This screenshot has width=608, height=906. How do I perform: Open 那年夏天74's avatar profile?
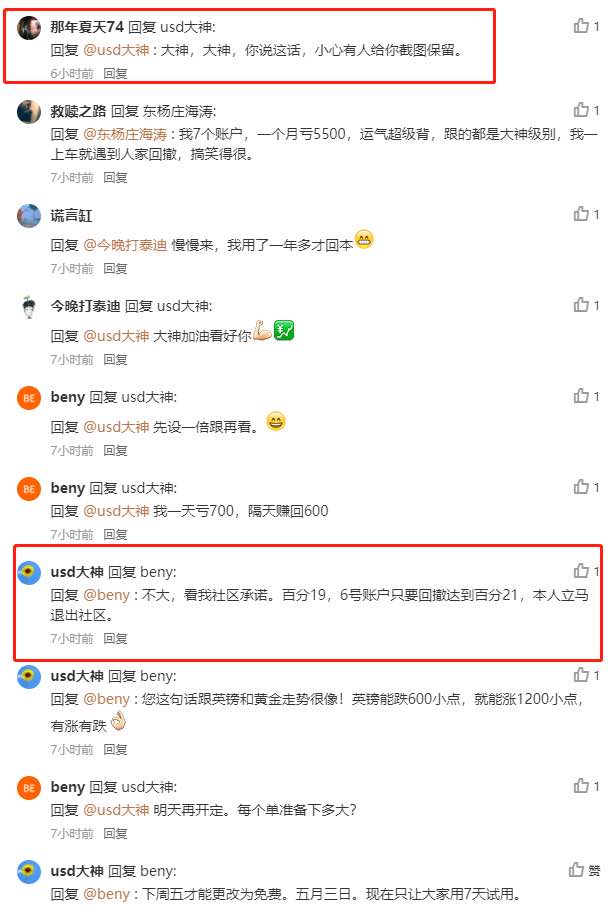click(29, 27)
